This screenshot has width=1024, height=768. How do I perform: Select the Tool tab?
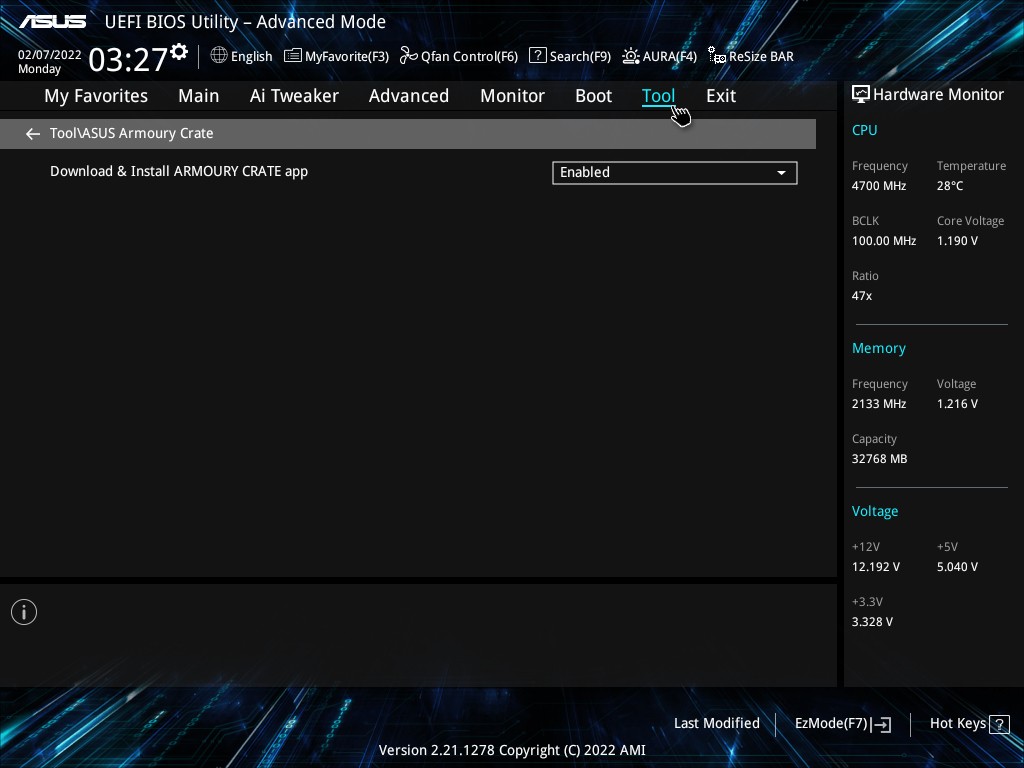658,96
